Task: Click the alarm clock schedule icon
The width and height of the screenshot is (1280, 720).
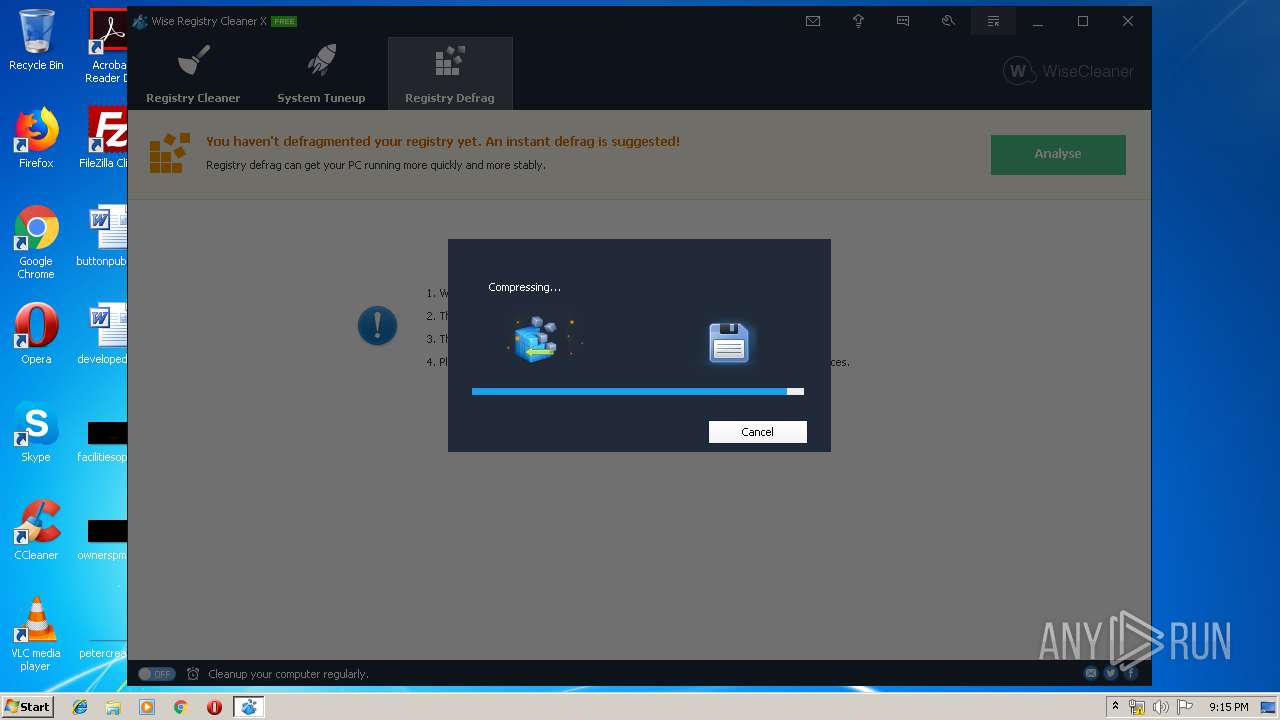Action: tap(193, 674)
